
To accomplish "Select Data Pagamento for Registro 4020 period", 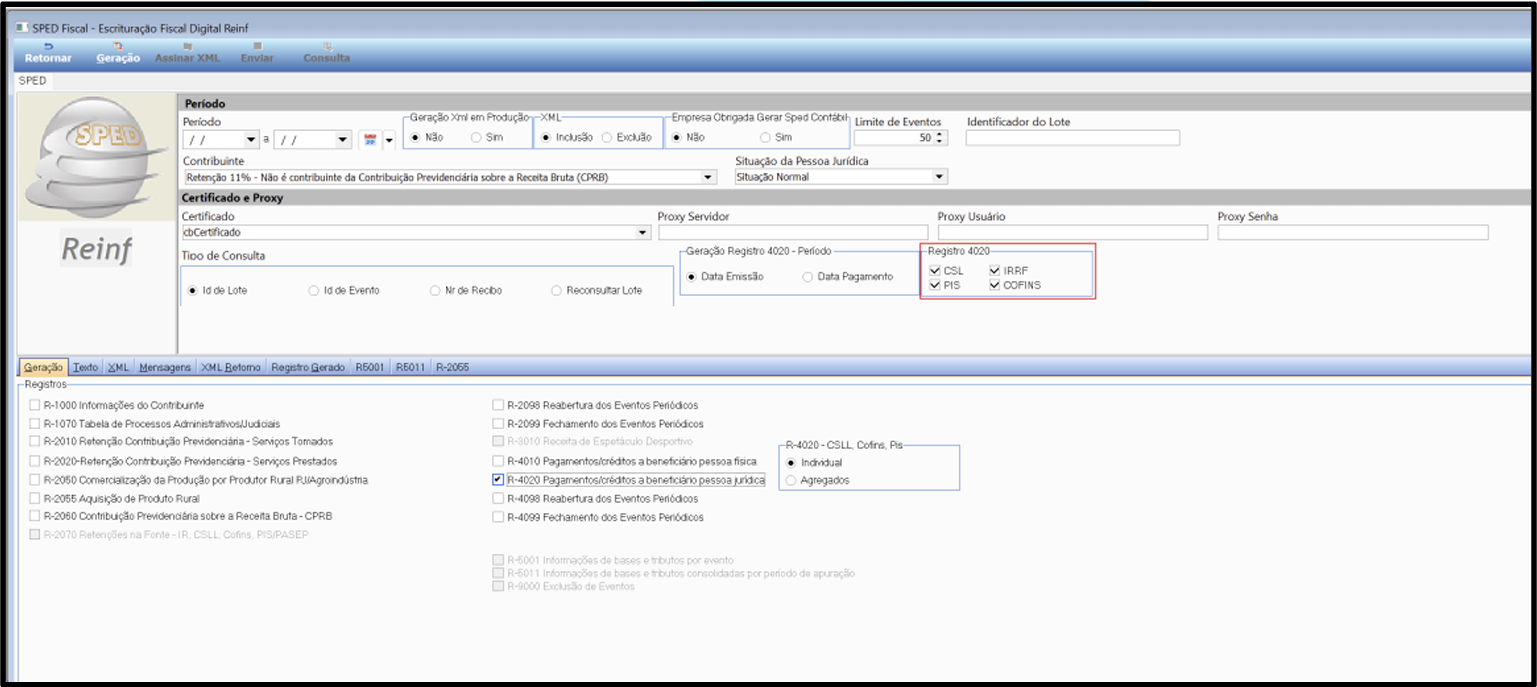I will tap(848, 276).
